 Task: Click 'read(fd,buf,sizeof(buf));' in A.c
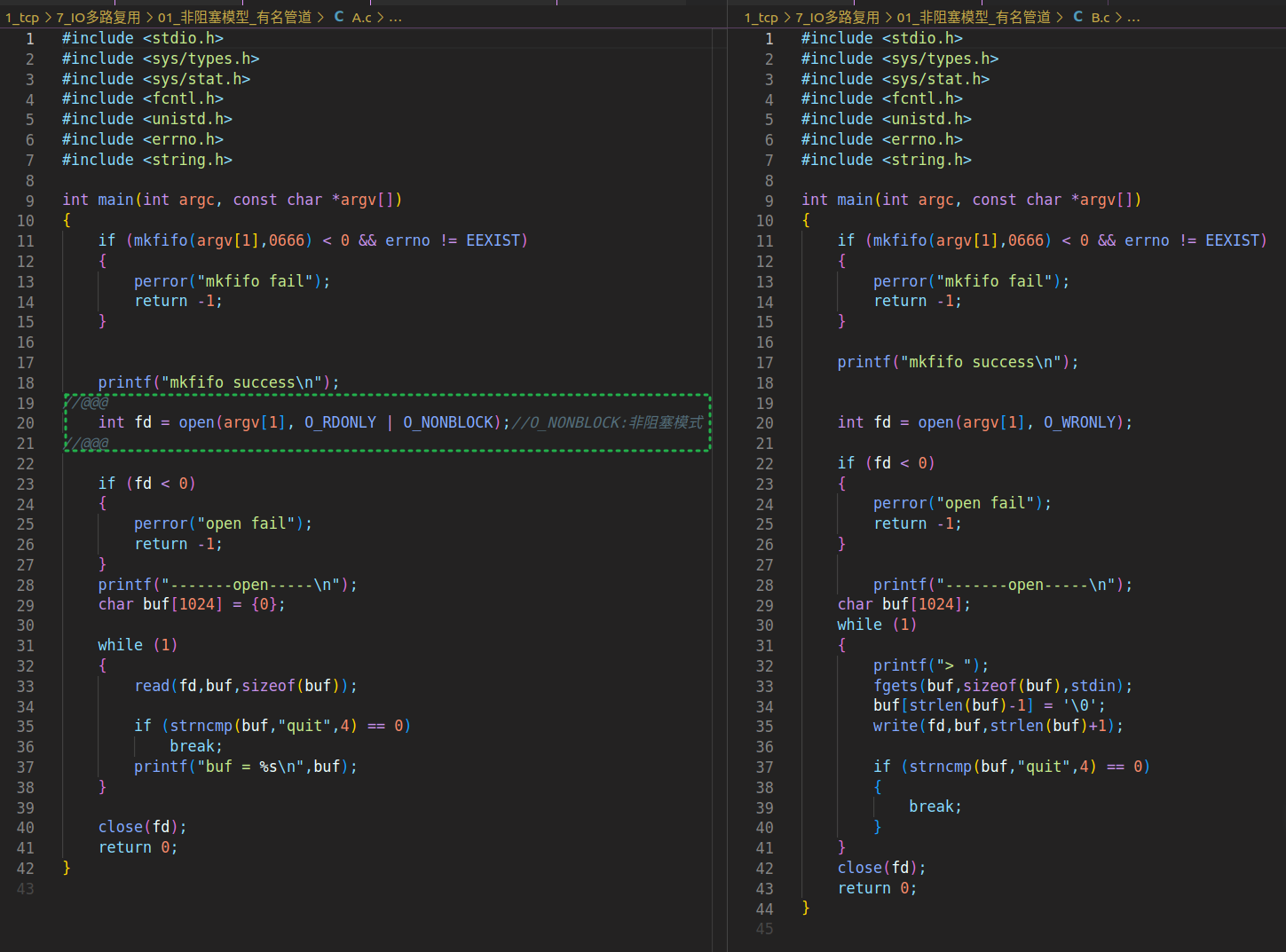click(x=246, y=686)
